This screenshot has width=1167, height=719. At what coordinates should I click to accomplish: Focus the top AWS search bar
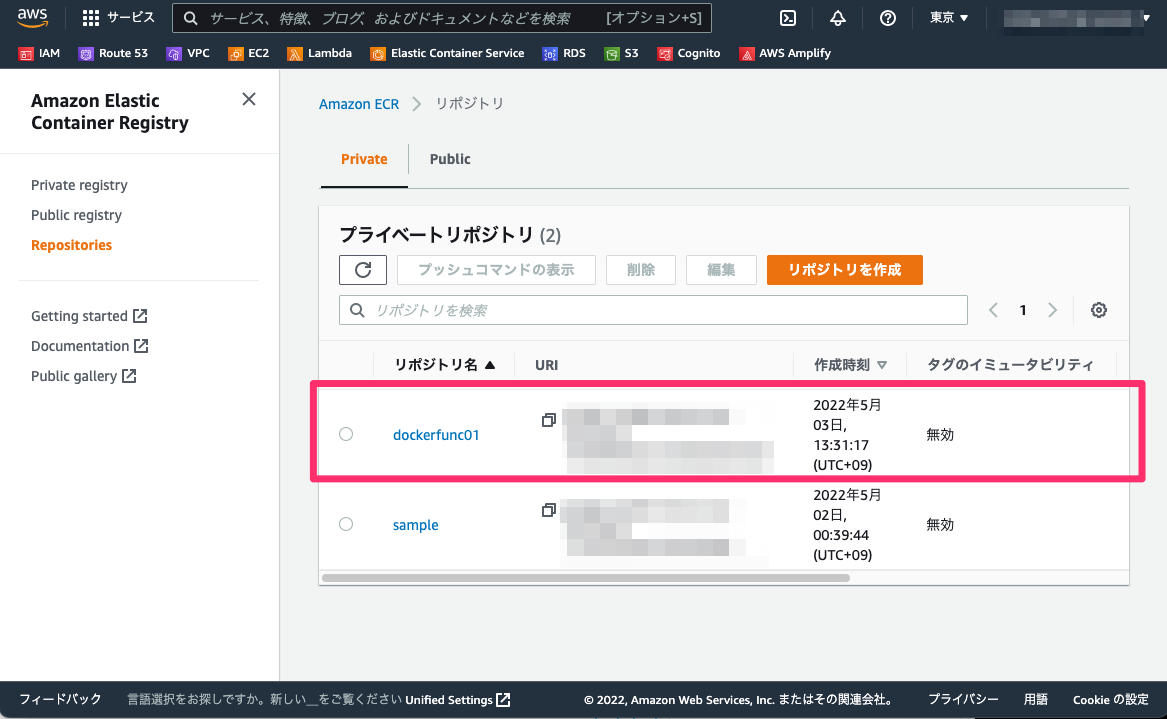441,18
